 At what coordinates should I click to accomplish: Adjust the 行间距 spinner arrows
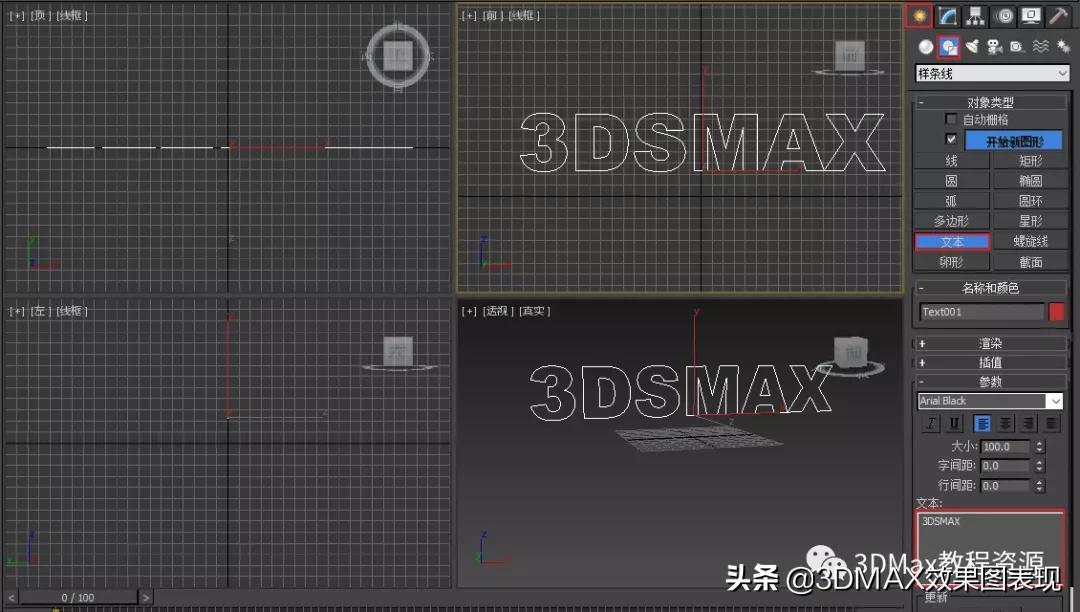pos(1039,485)
